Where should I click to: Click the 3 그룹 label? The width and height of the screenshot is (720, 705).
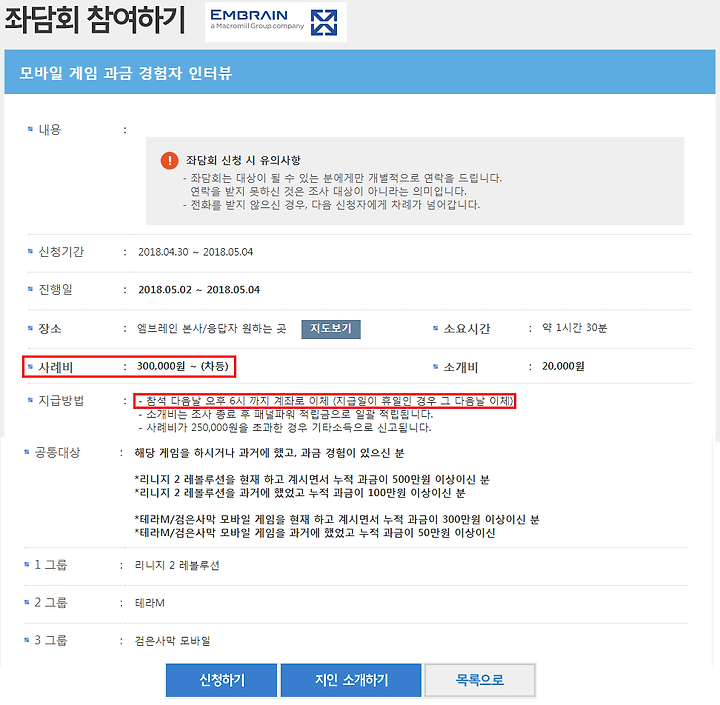pyautogui.click(x=51, y=640)
